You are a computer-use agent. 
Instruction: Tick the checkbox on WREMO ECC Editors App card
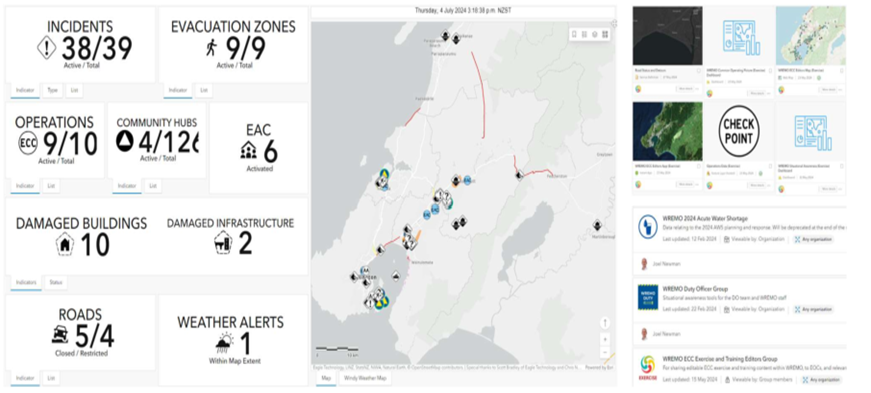click(699, 166)
